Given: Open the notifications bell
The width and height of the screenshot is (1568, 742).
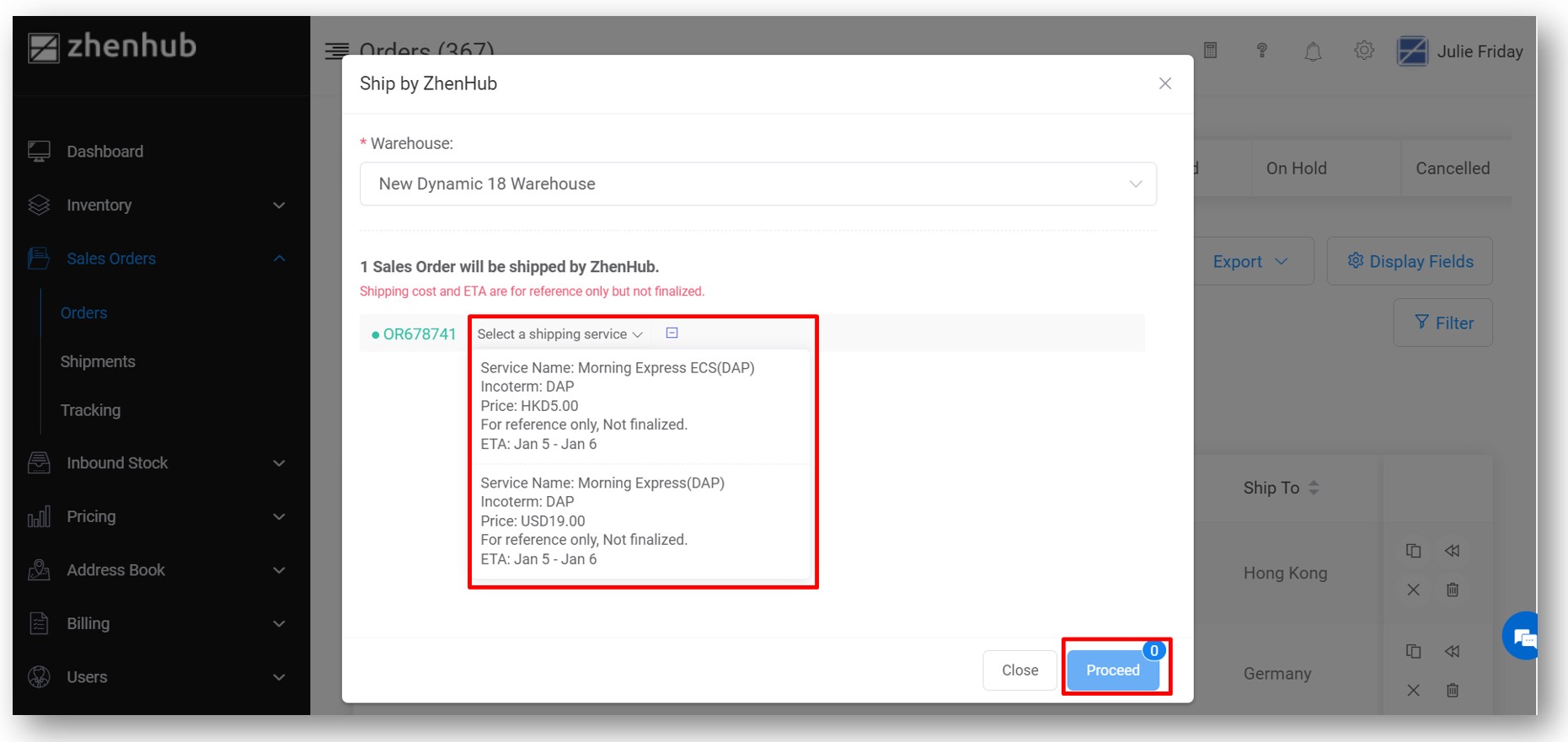Looking at the screenshot, I should pos(1313,51).
